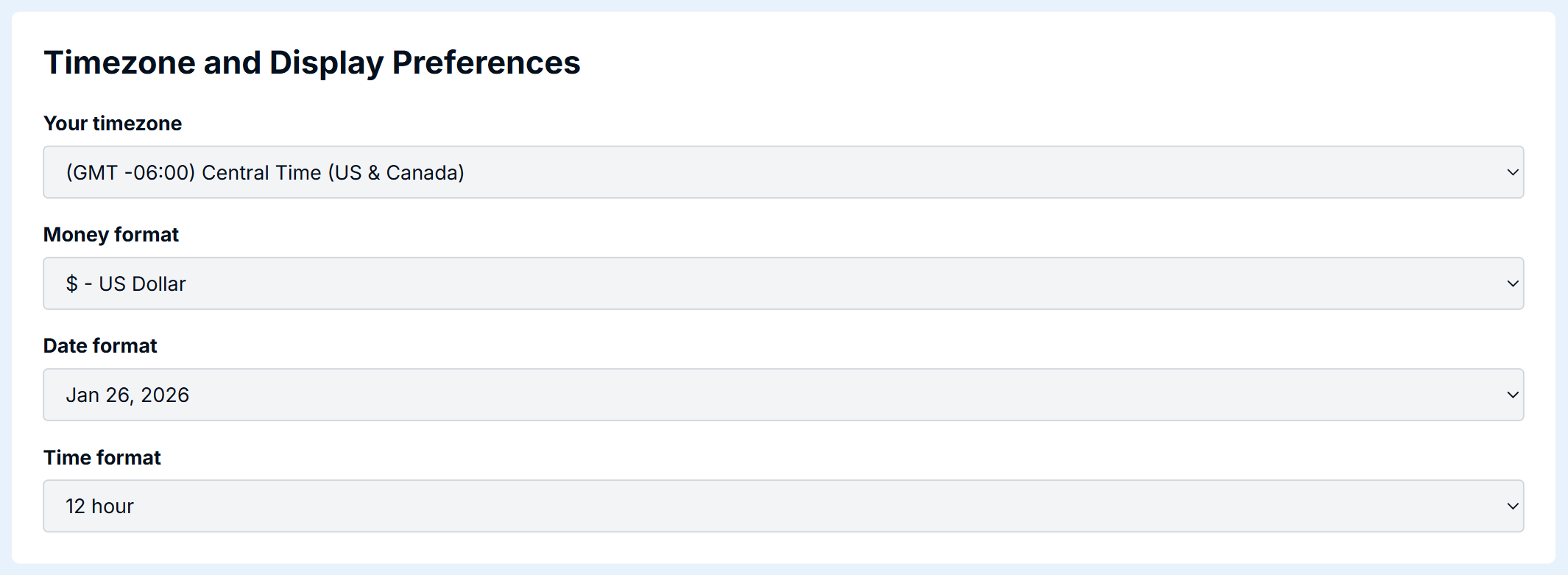Click the word "Timezone" in the heading
Image resolution: width=1568 pixels, height=575 pixels.
(x=119, y=63)
